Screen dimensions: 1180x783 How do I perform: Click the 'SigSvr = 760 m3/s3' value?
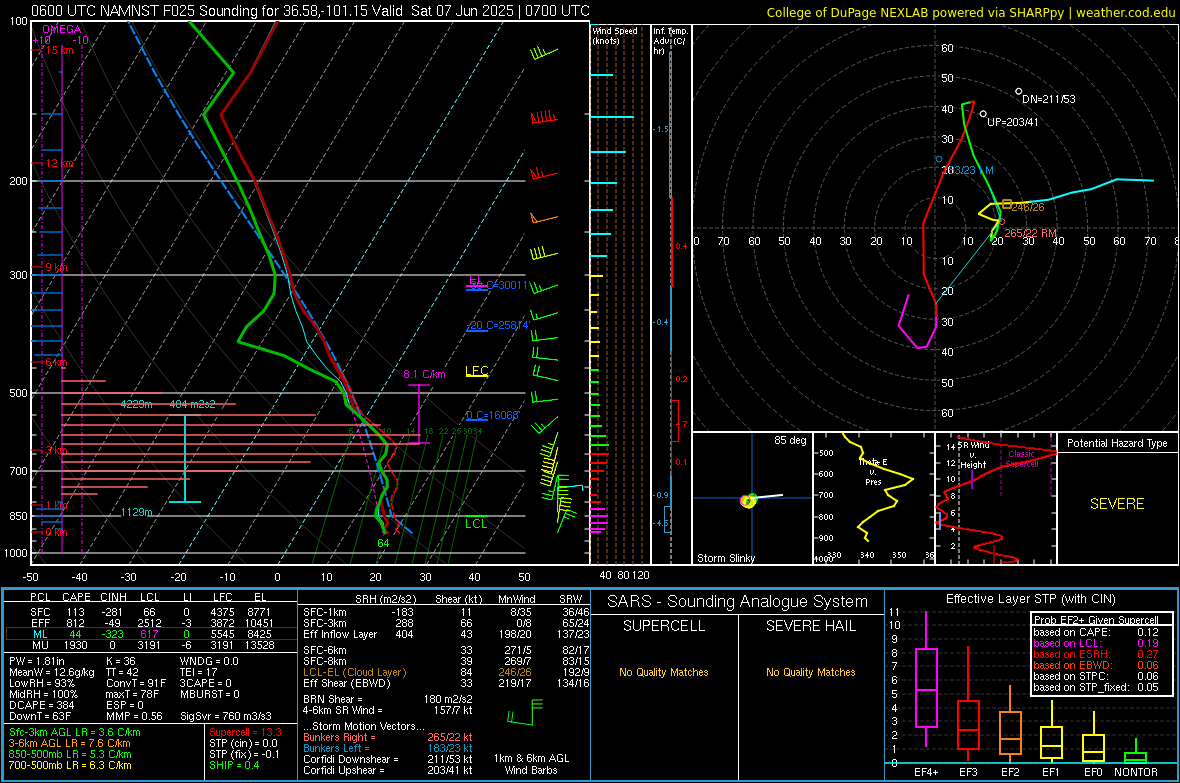[x=226, y=716]
